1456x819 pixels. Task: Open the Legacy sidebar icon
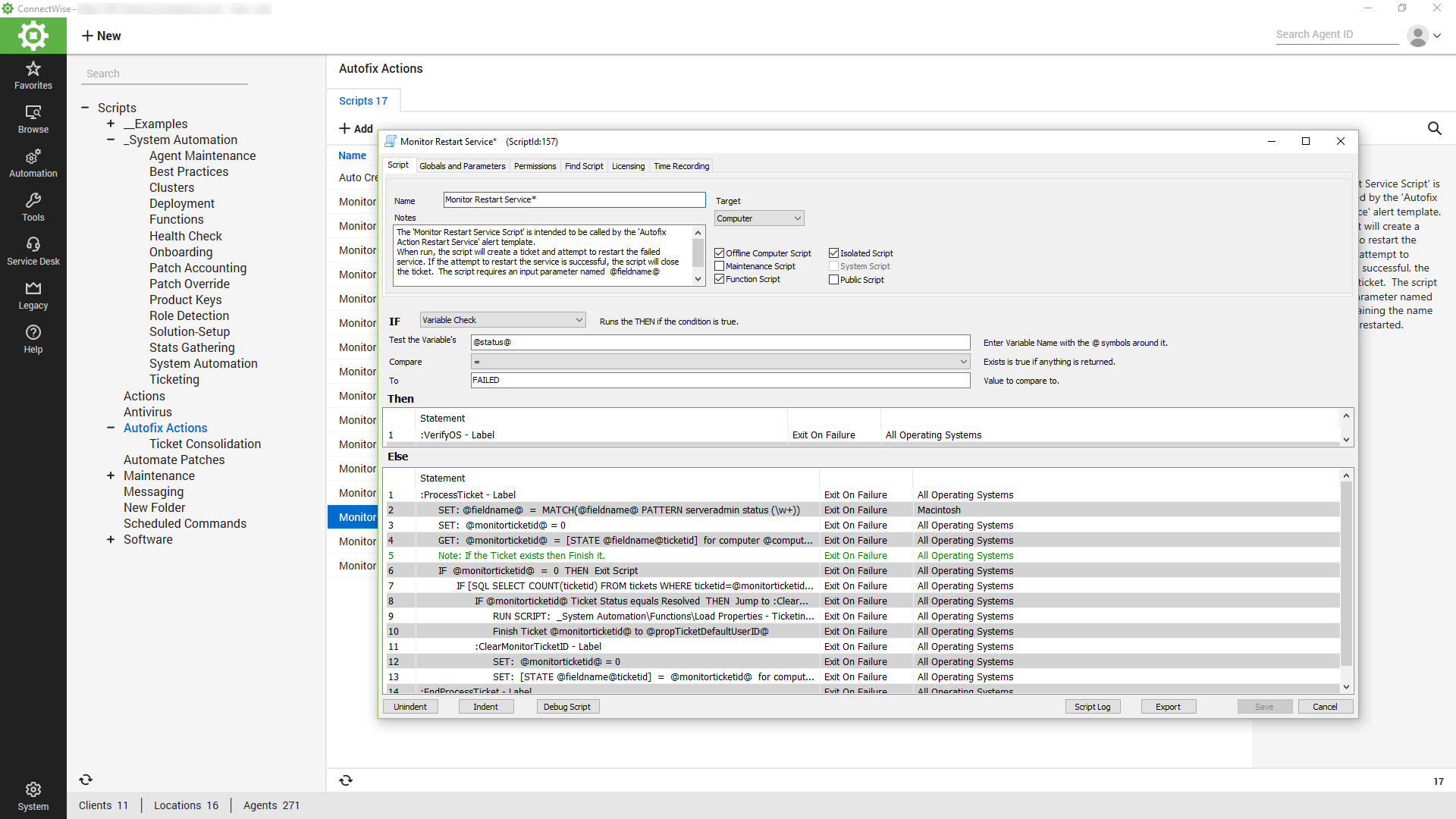click(x=33, y=289)
